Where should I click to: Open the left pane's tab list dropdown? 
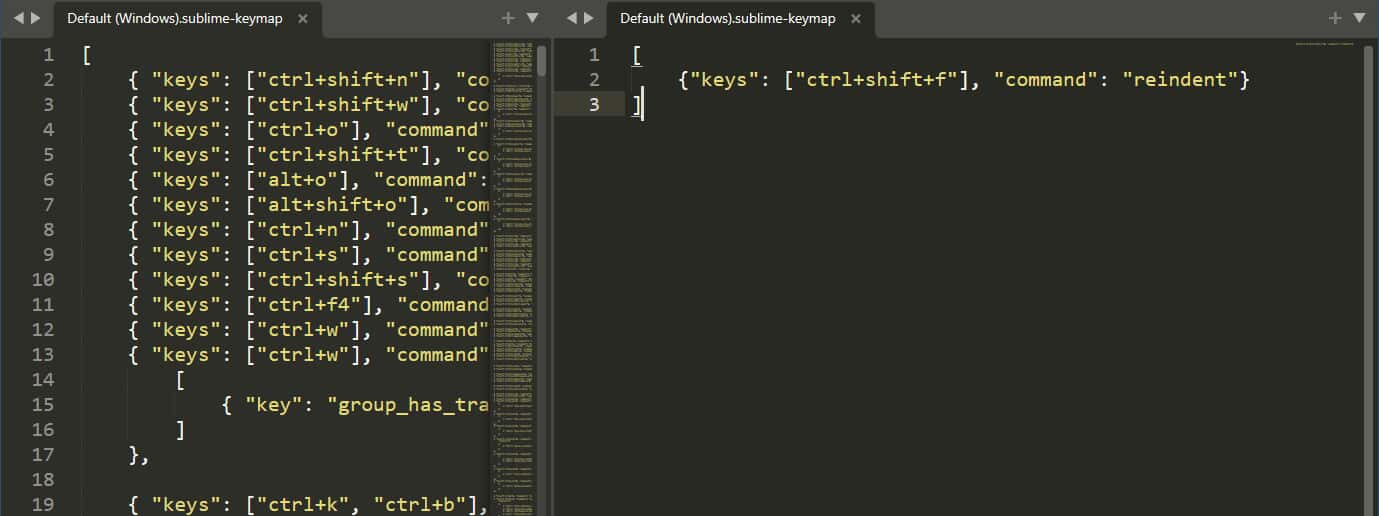pyautogui.click(x=532, y=18)
